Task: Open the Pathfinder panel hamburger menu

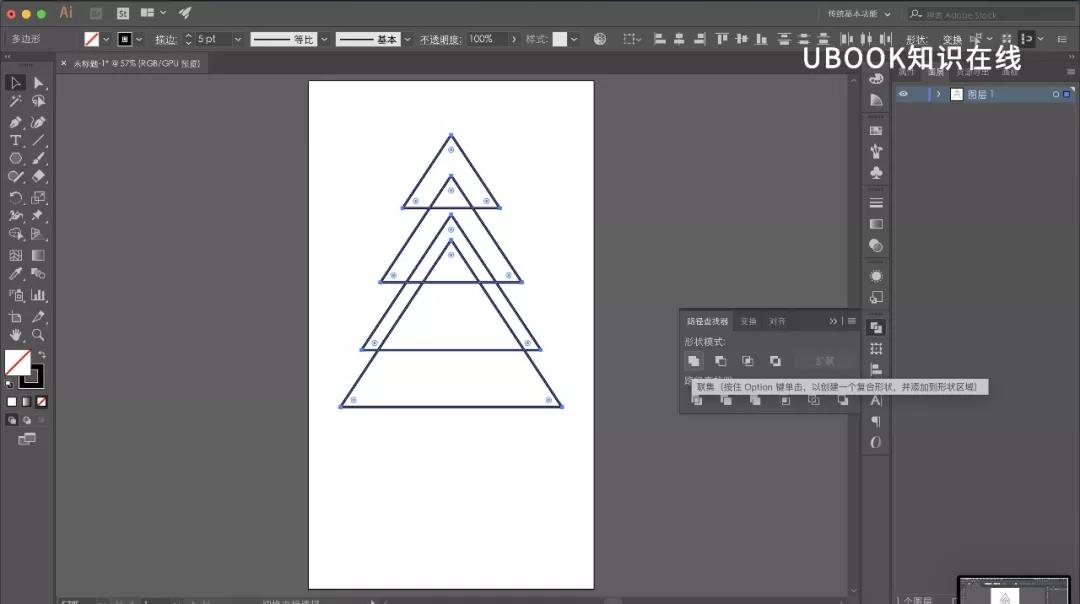Action: tap(852, 321)
